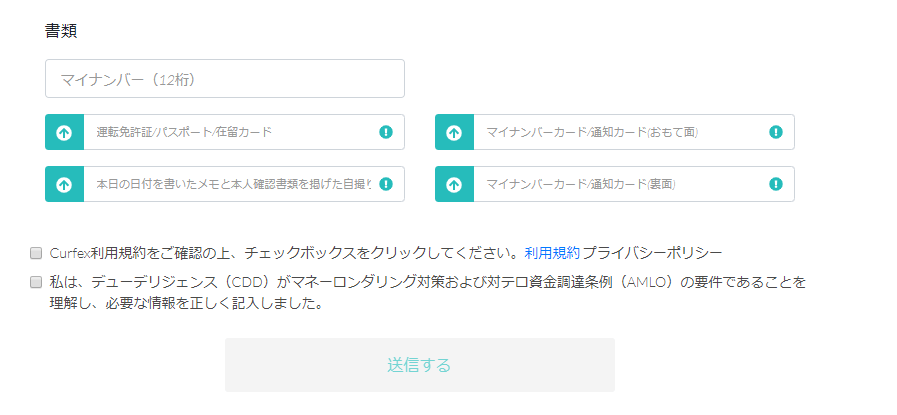This screenshot has width=897, height=415.
Task: Click the 送信する submit button
Action: [420, 365]
